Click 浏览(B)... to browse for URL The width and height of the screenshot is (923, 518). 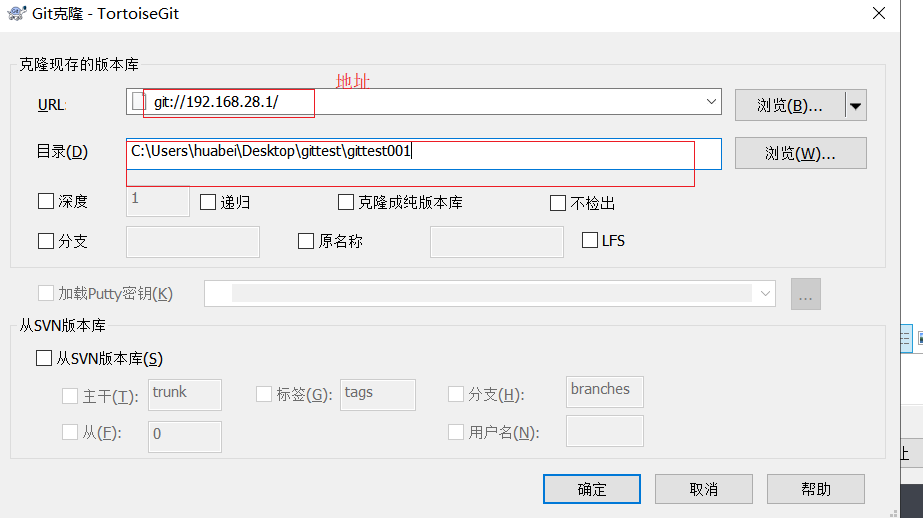pos(790,106)
